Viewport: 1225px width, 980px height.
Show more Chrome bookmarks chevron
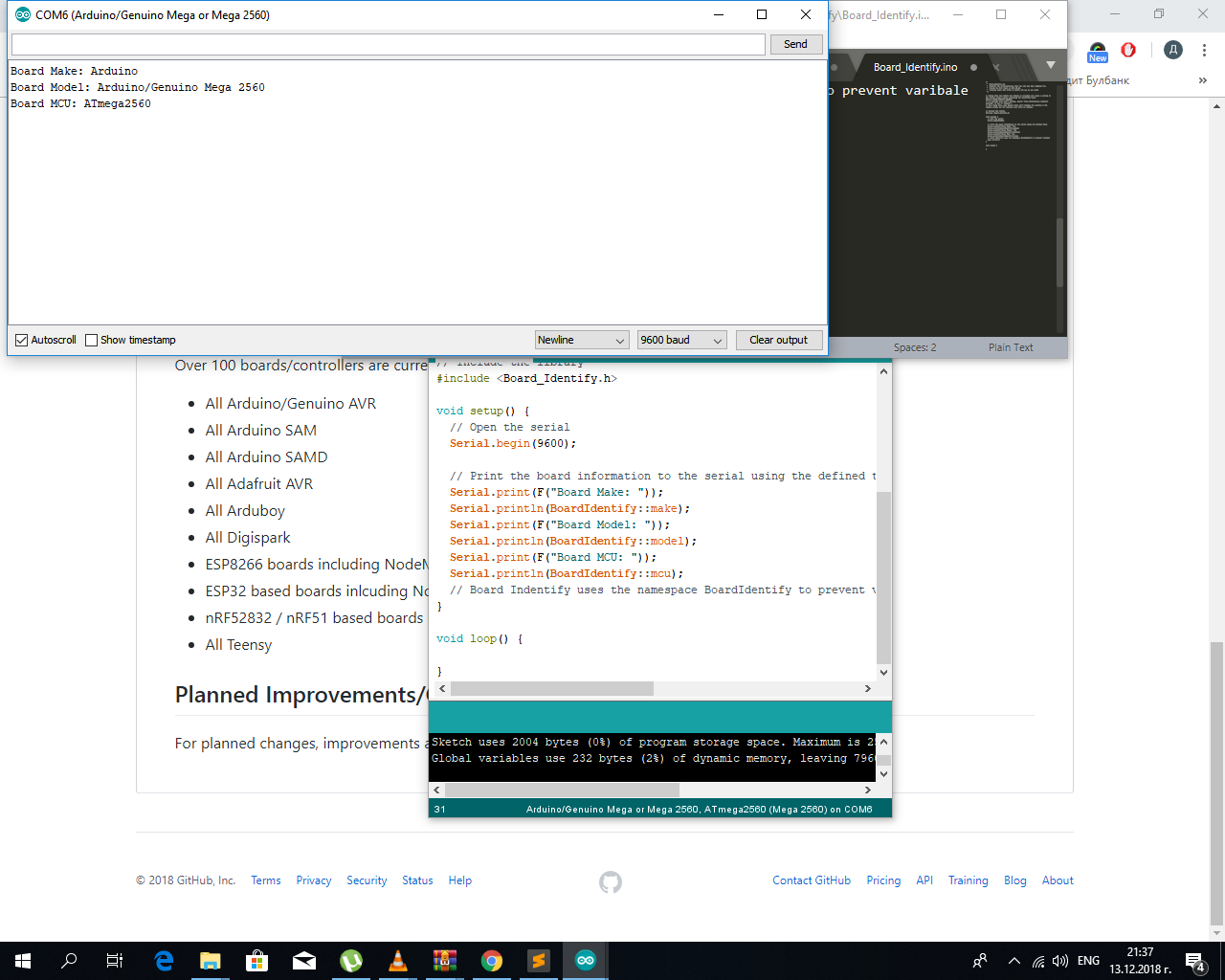[x=1203, y=80]
